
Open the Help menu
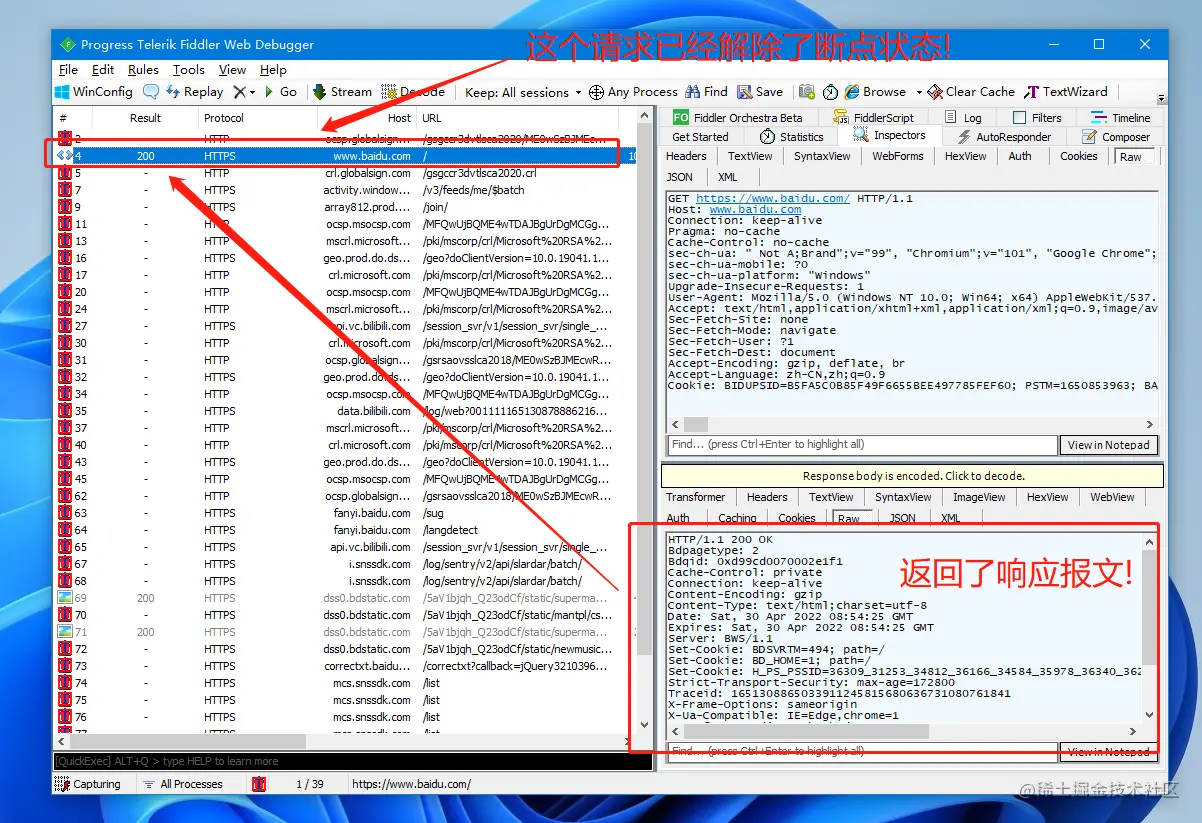(x=273, y=70)
